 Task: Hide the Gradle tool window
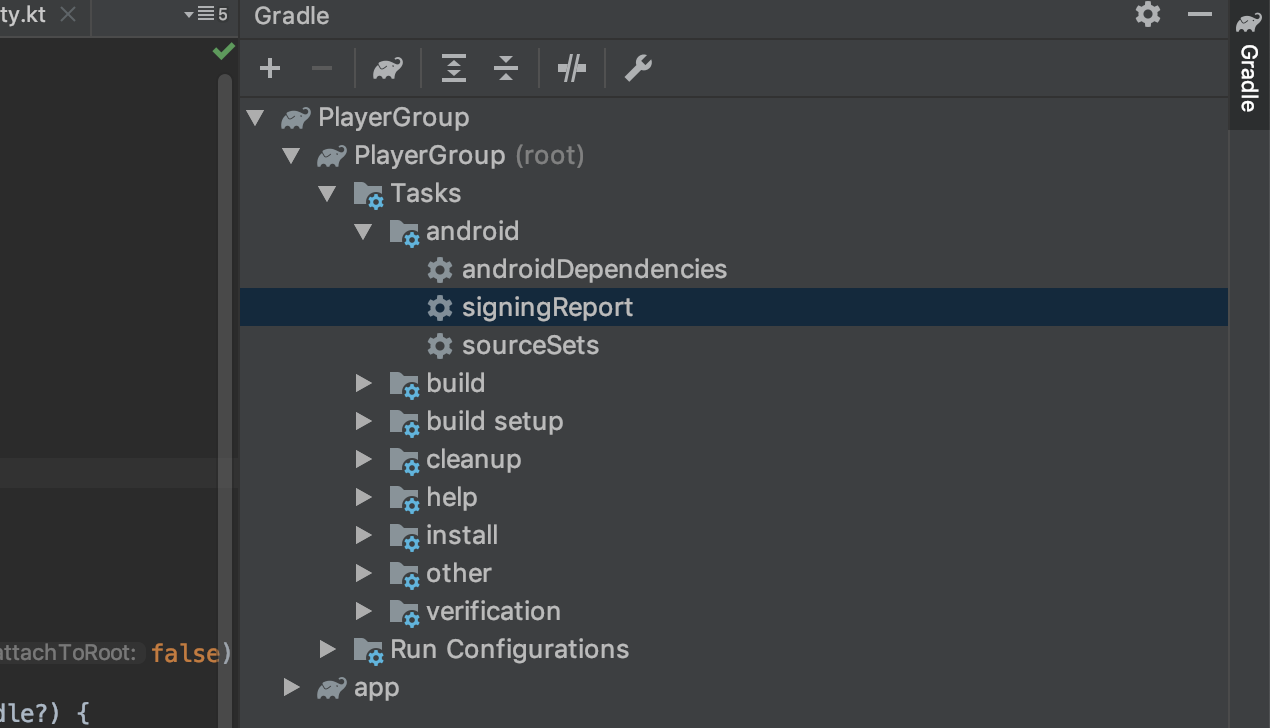tap(1200, 14)
